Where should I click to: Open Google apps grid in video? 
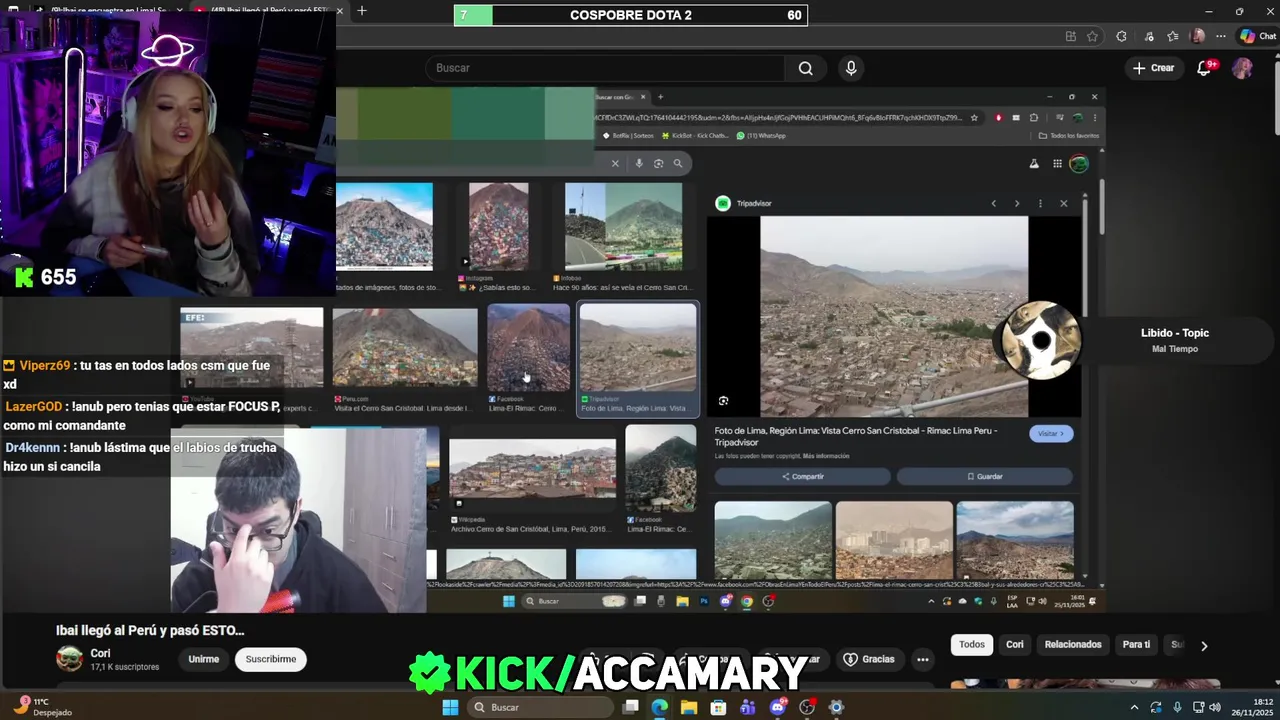(x=1057, y=164)
